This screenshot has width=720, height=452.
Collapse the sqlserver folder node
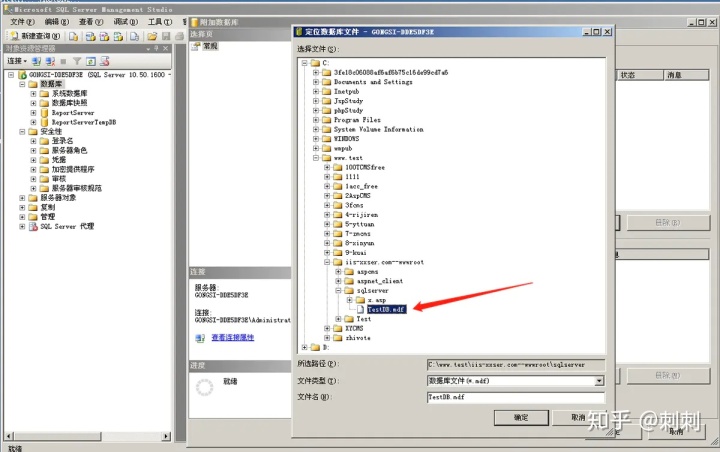(338, 291)
